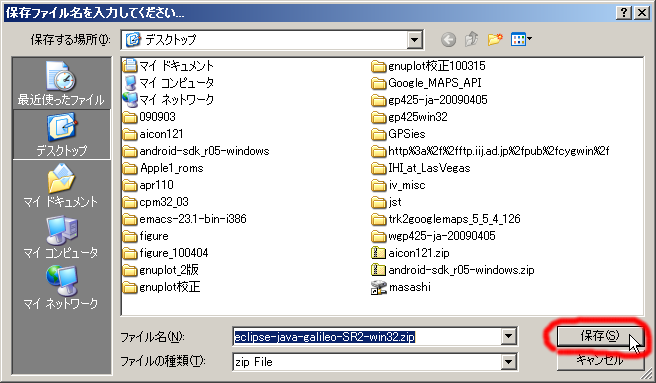This screenshot has height=383, width=656.
Task: Select the cpm32_03 folder
Action: [156, 202]
